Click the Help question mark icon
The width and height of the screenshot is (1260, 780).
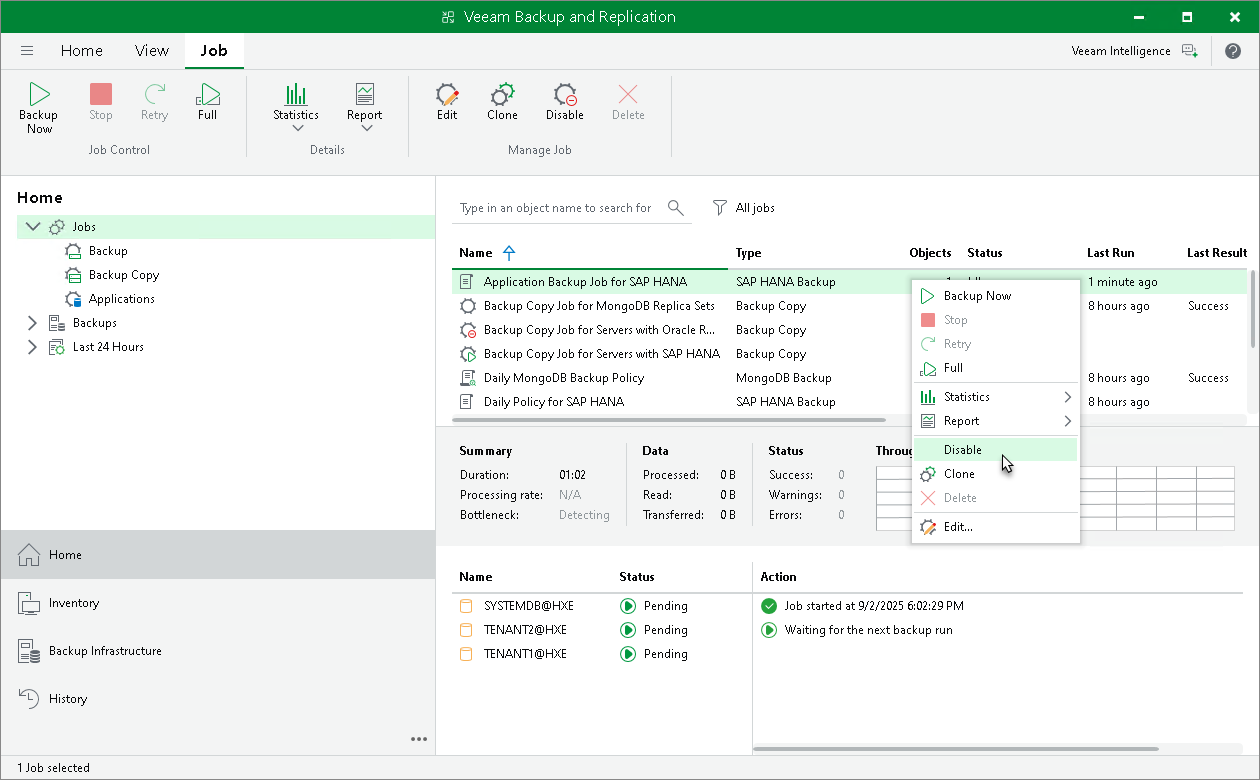tap(1233, 50)
